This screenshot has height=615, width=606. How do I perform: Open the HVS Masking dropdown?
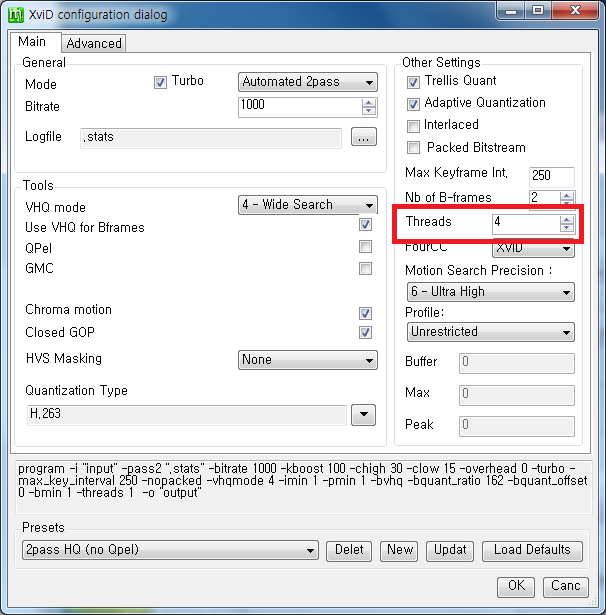tap(308, 360)
